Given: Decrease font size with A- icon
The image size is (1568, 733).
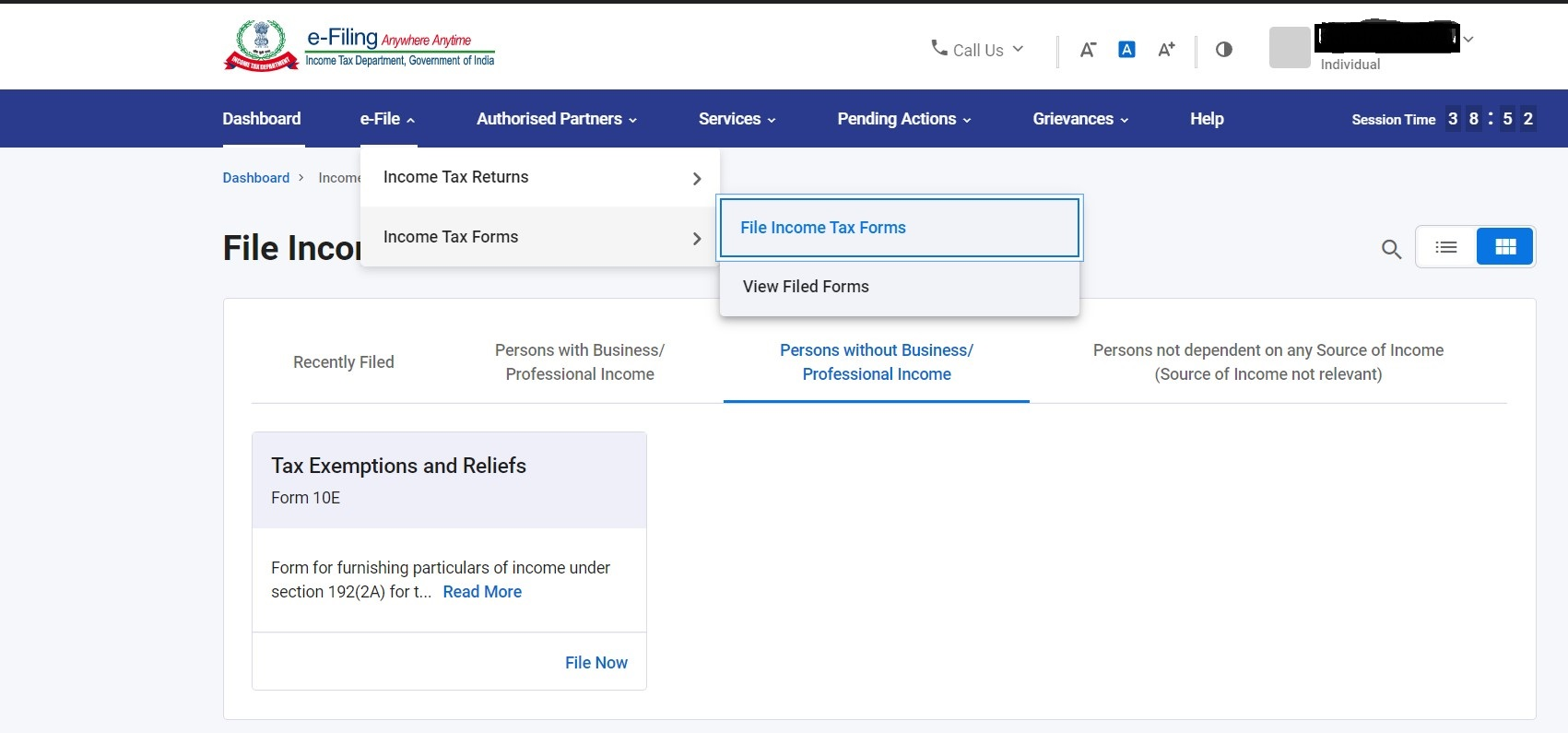Looking at the screenshot, I should [x=1088, y=50].
